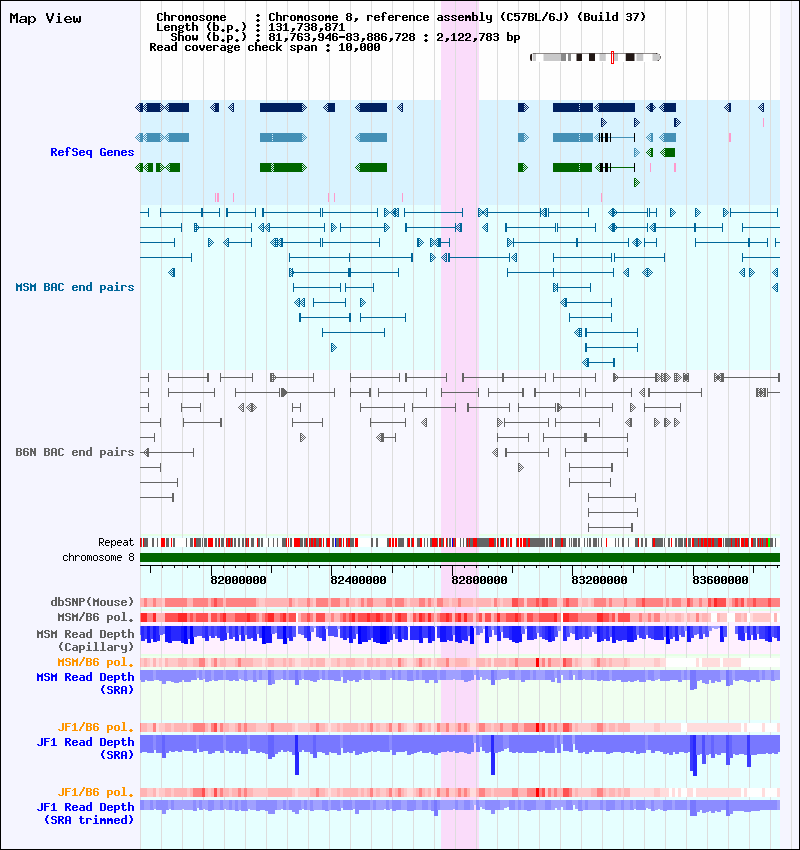Click the 82000000 ruler position label

click(238, 580)
